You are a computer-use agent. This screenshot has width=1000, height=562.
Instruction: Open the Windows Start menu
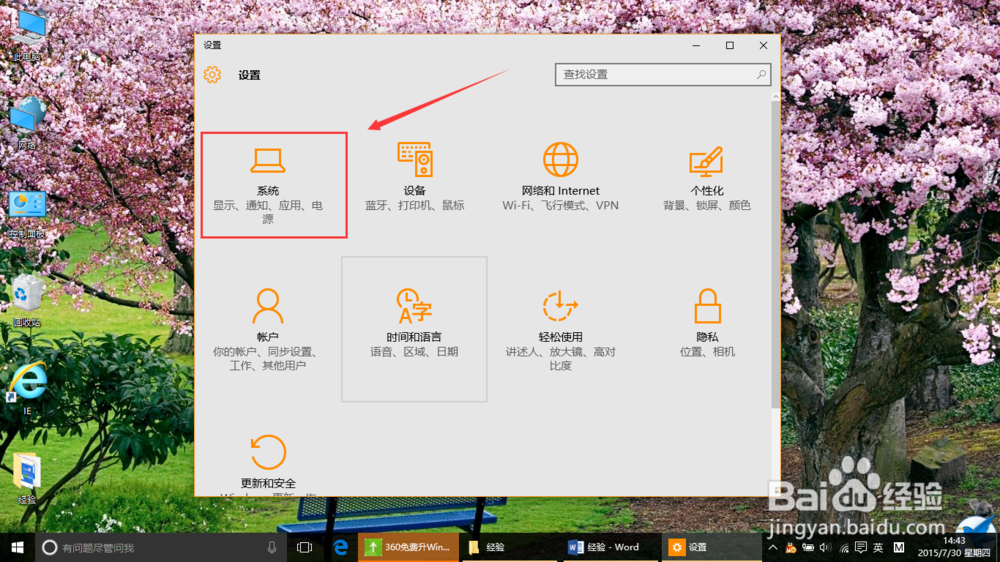tap(17, 547)
